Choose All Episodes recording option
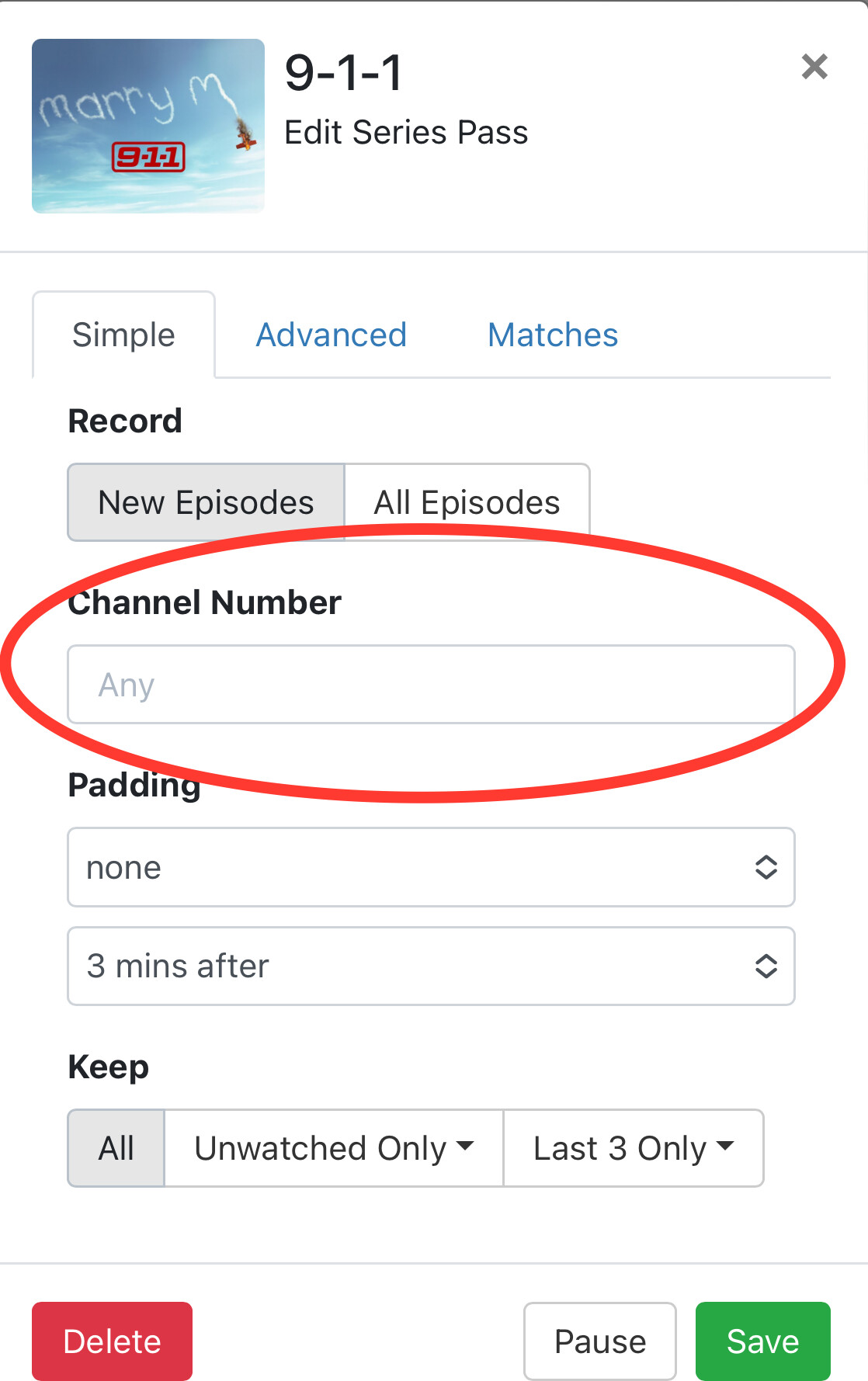The width and height of the screenshot is (868, 1381). pos(467,502)
